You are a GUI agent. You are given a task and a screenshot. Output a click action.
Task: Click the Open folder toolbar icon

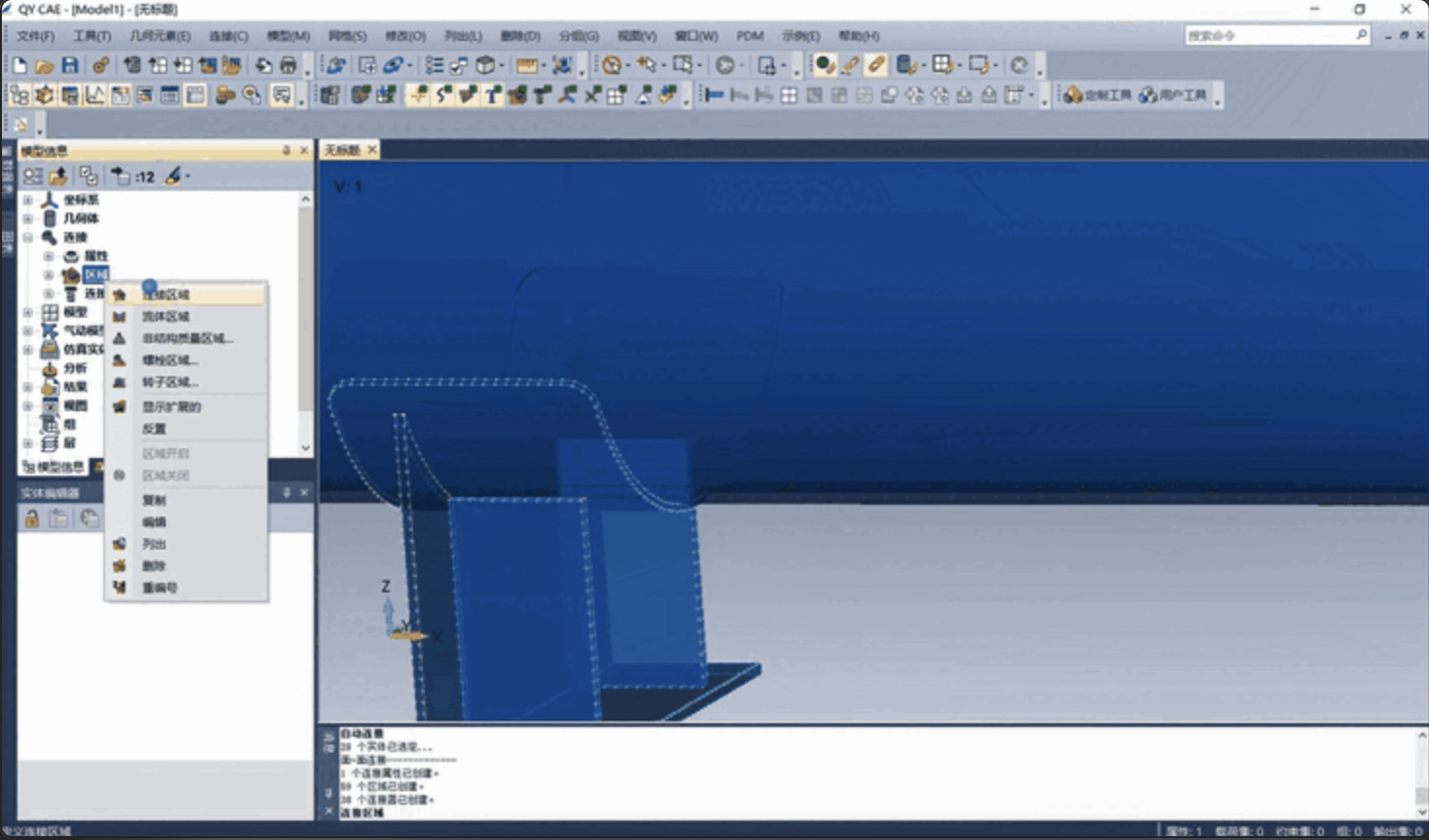pos(44,65)
